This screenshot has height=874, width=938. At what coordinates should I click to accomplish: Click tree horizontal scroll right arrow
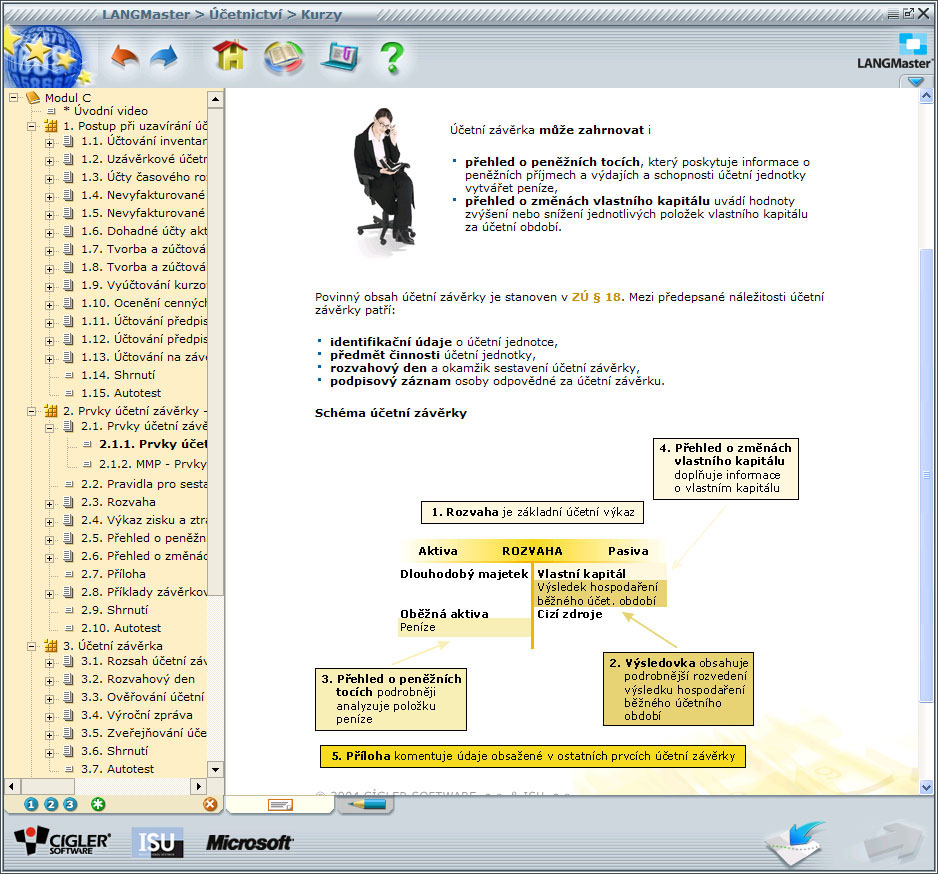[x=199, y=785]
